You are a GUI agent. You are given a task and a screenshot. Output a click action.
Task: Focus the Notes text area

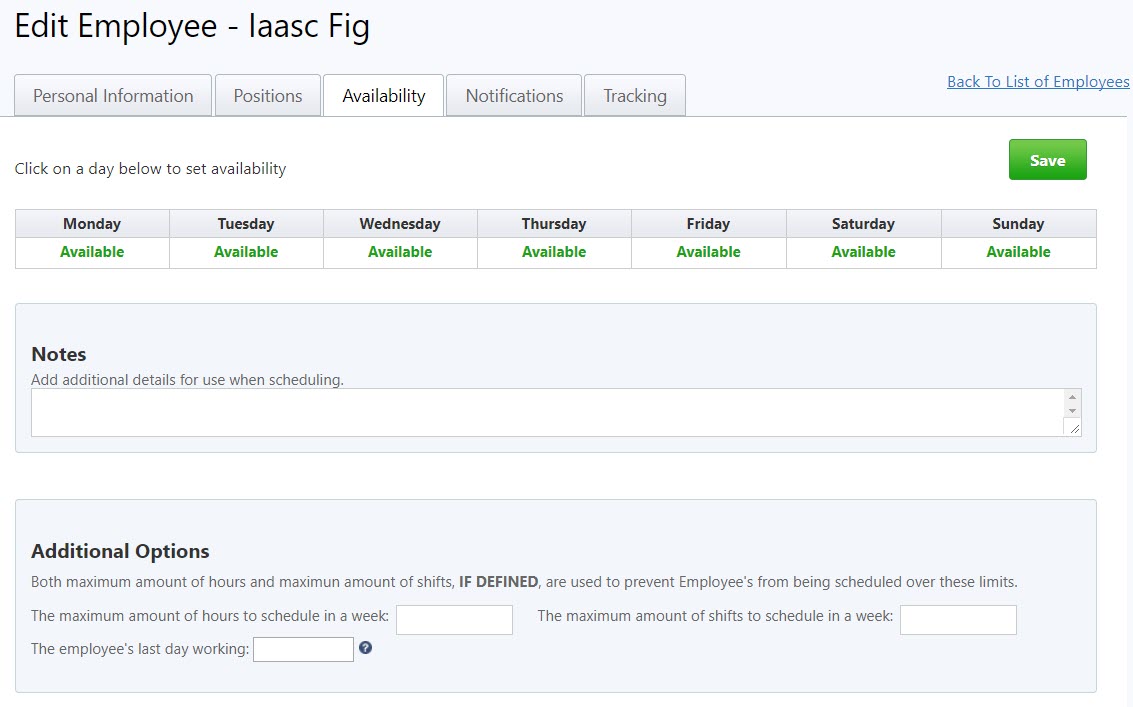545,412
